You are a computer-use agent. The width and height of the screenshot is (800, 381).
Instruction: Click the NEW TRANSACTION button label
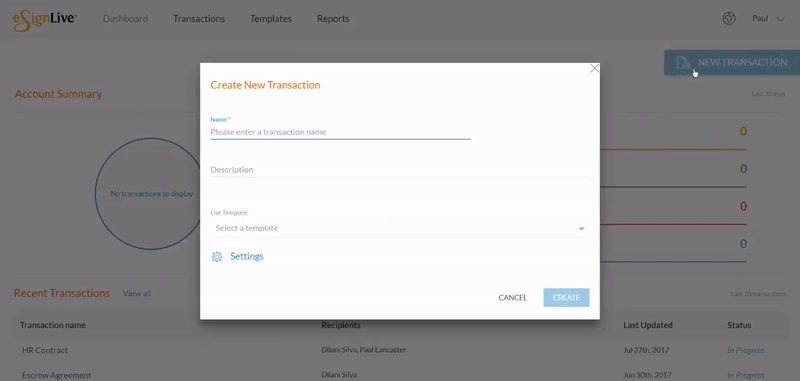pos(742,62)
